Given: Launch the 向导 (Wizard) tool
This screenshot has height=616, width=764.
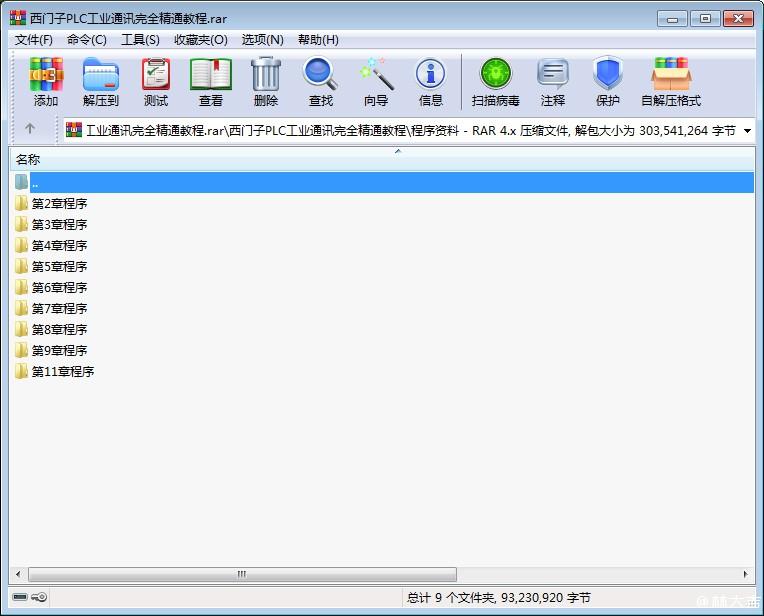Looking at the screenshot, I should tap(376, 82).
